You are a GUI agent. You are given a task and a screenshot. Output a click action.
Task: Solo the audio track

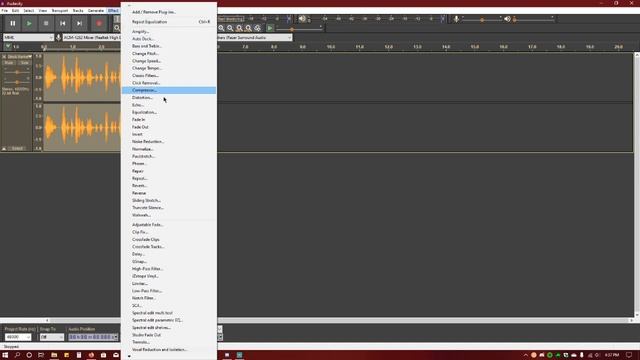click(24, 63)
